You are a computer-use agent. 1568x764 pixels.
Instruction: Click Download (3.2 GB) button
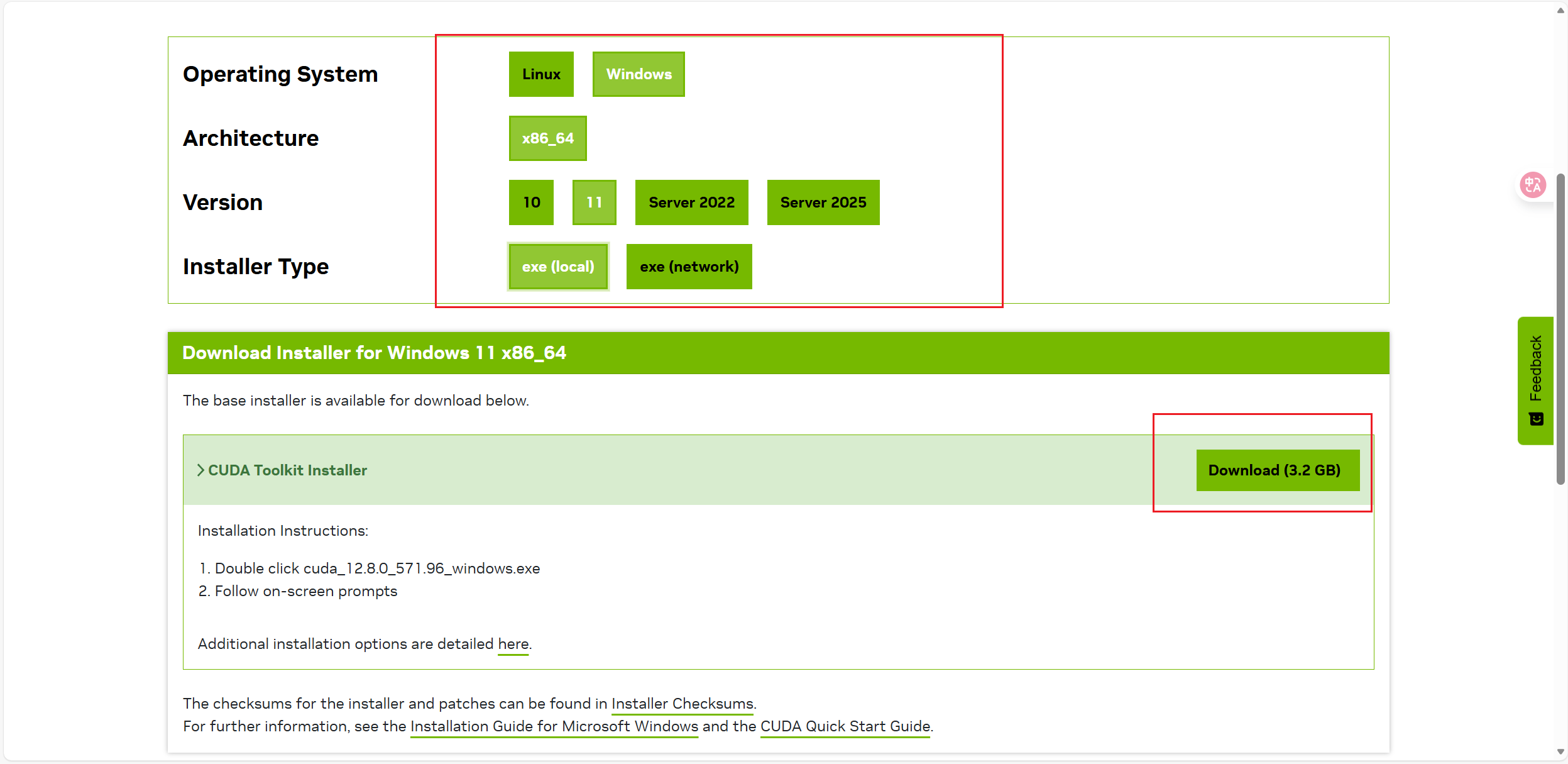click(x=1278, y=470)
